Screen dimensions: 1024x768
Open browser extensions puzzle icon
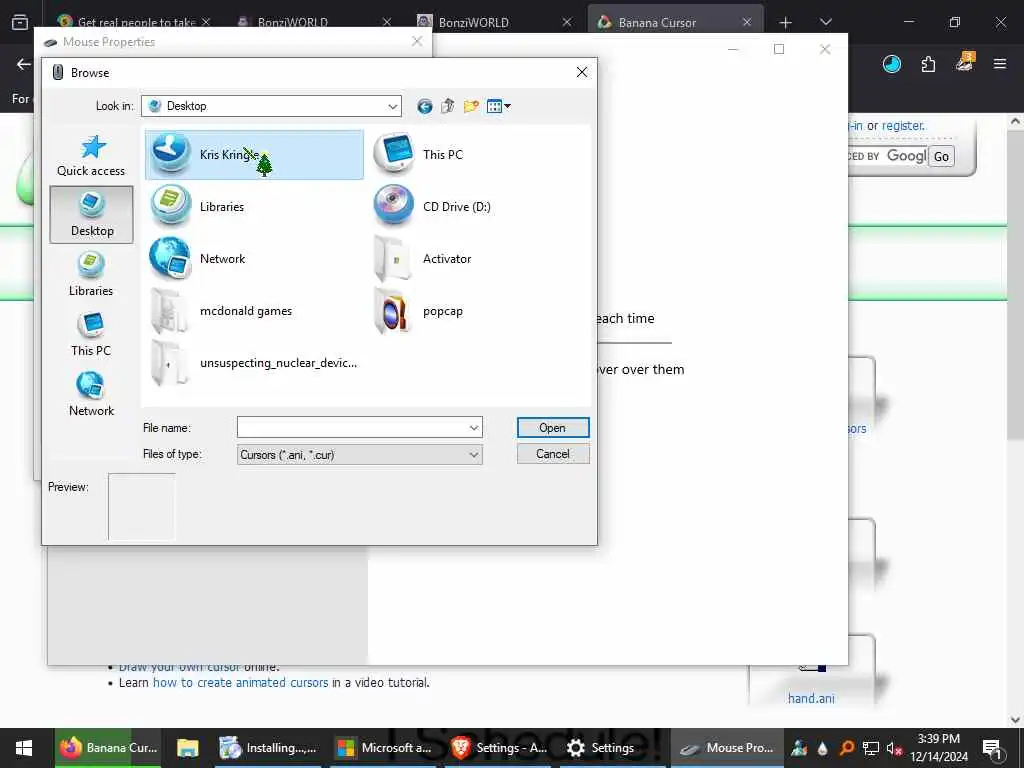point(928,64)
